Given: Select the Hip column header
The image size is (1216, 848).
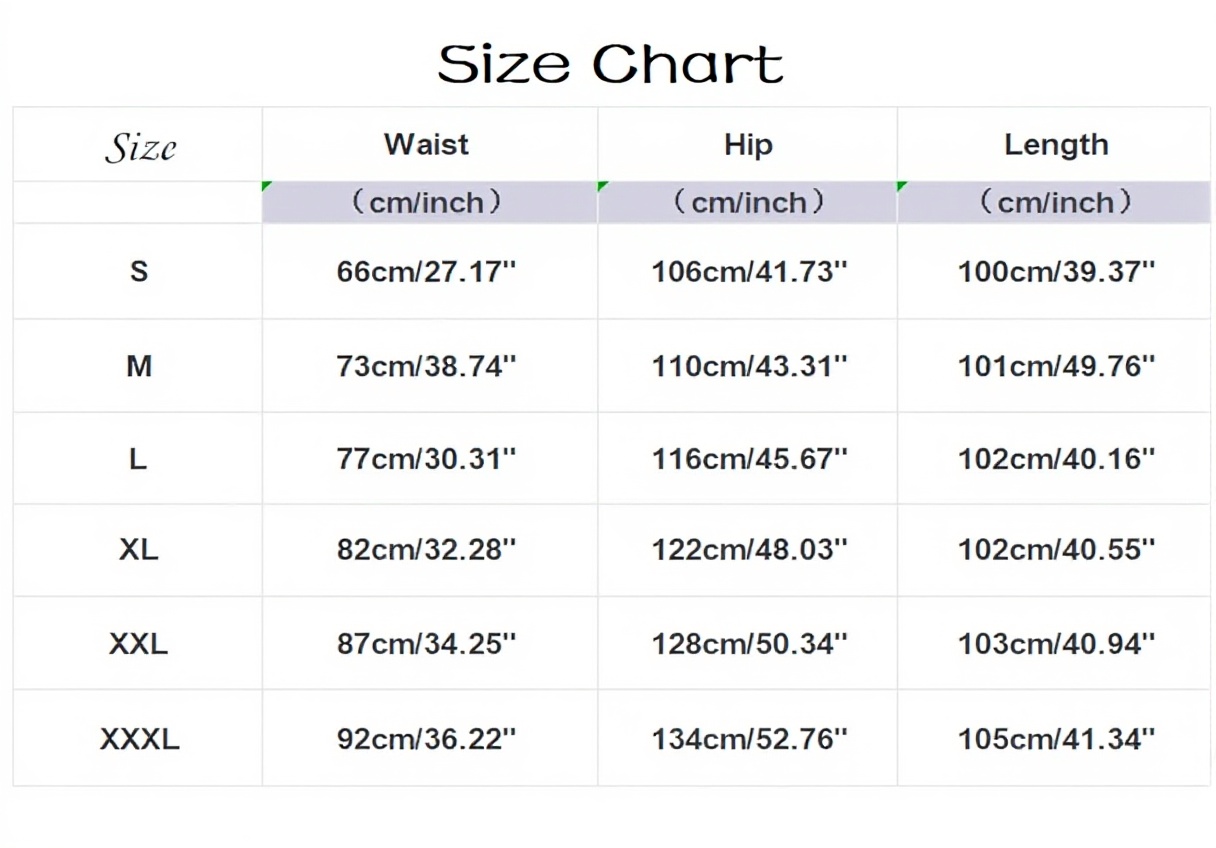Looking at the screenshot, I should point(748,145).
